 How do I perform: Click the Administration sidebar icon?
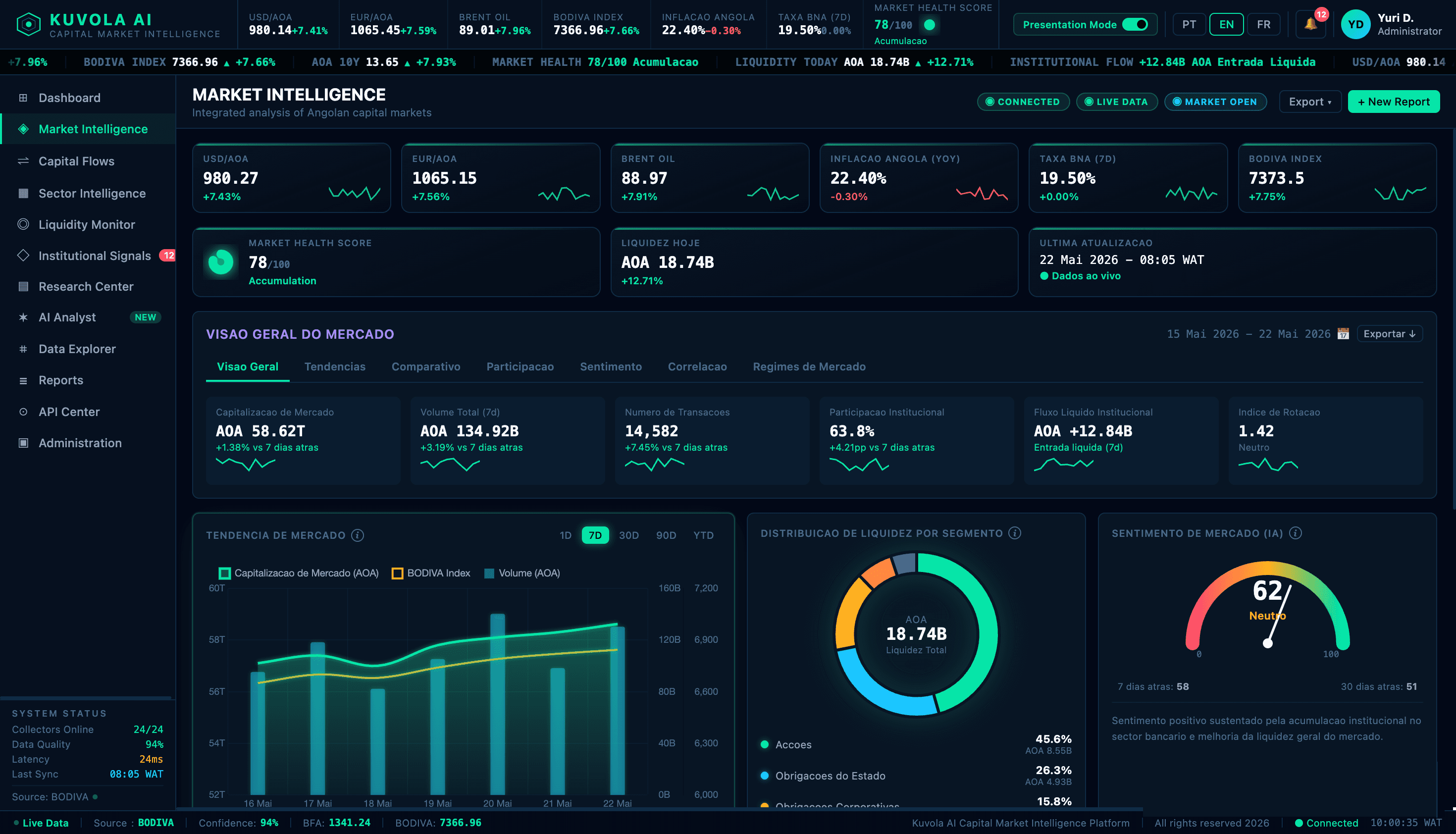[x=23, y=443]
